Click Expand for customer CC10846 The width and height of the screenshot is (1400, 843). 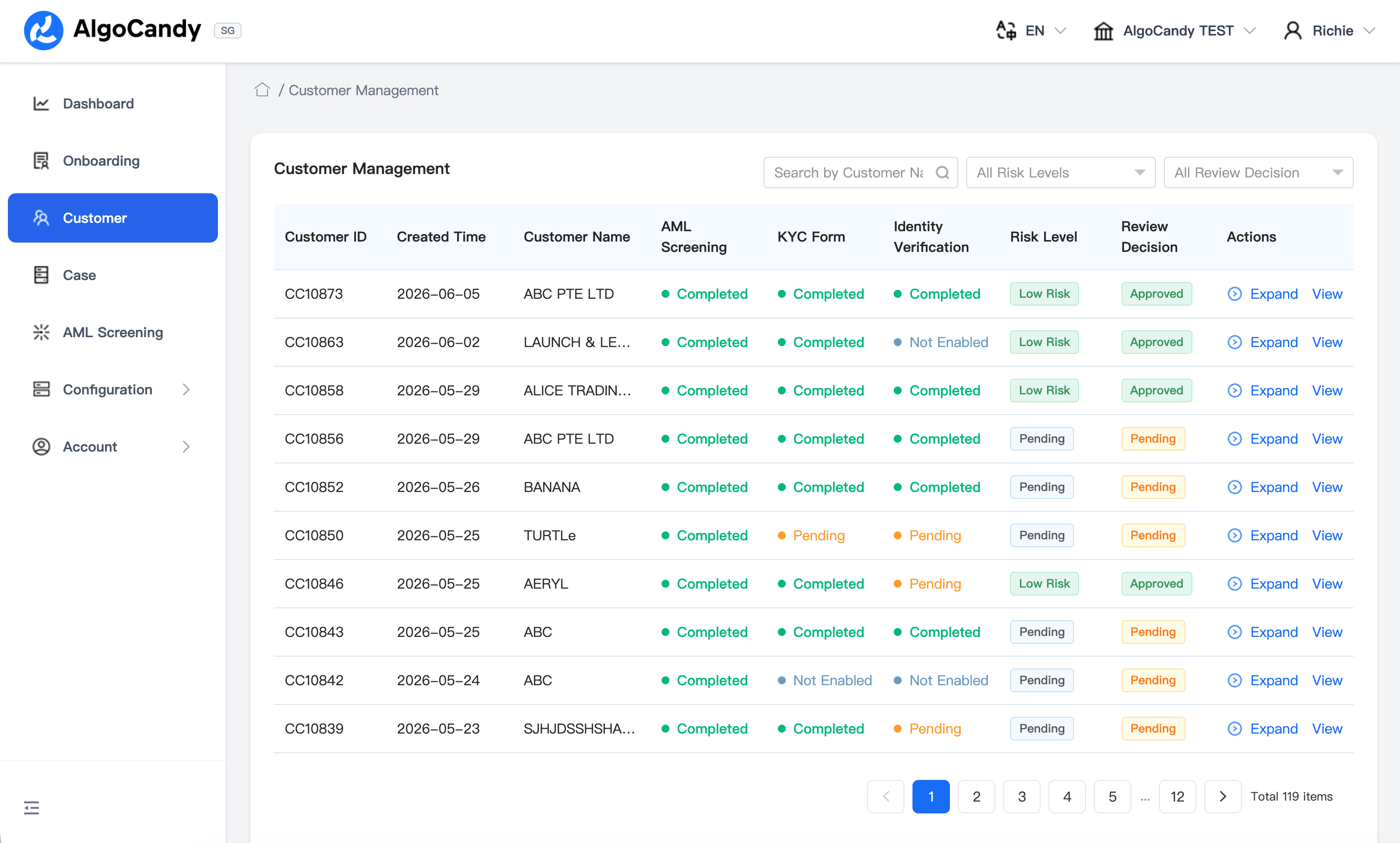(1273, 583)
